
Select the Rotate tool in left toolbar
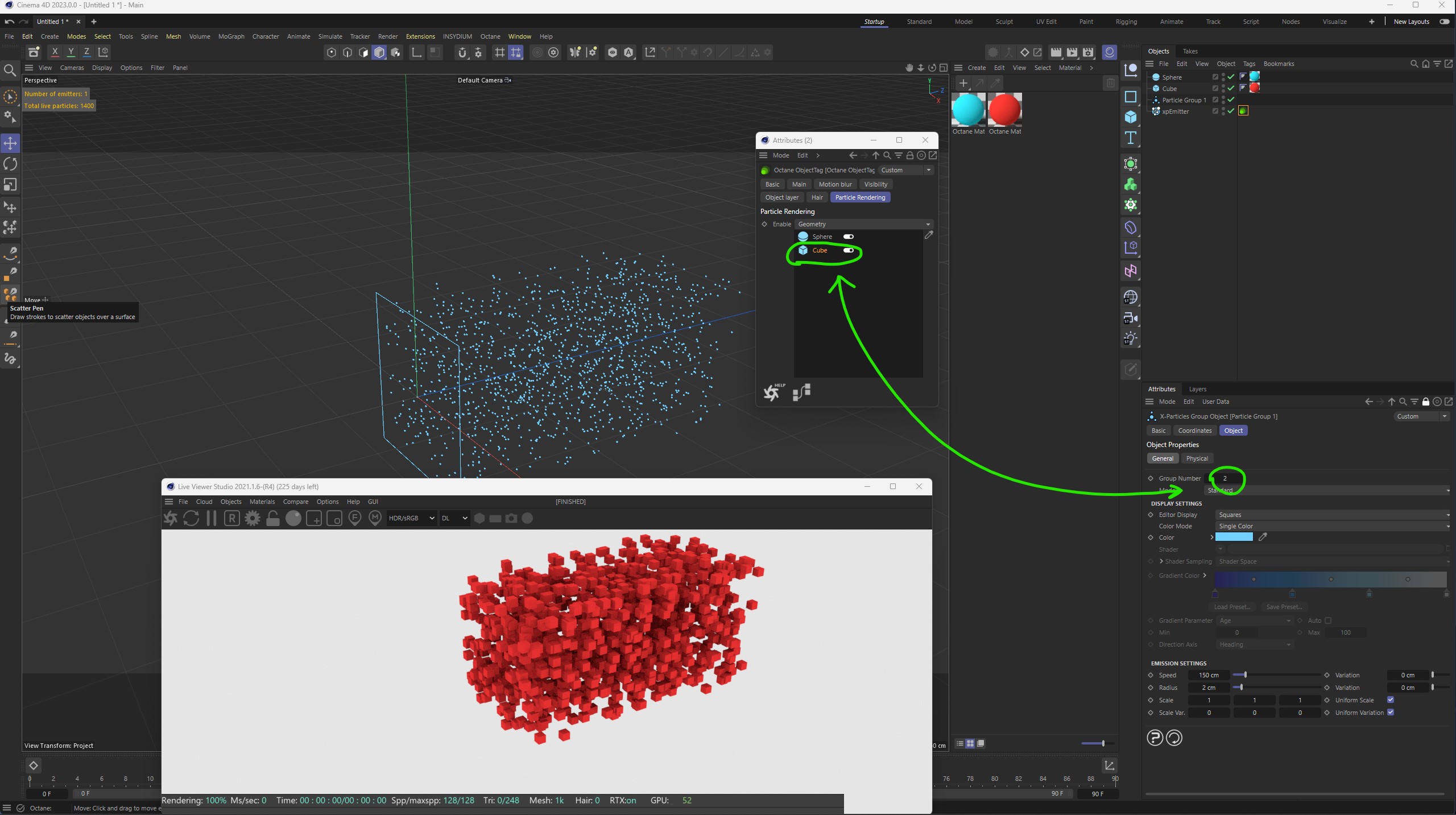pos(10,164)
